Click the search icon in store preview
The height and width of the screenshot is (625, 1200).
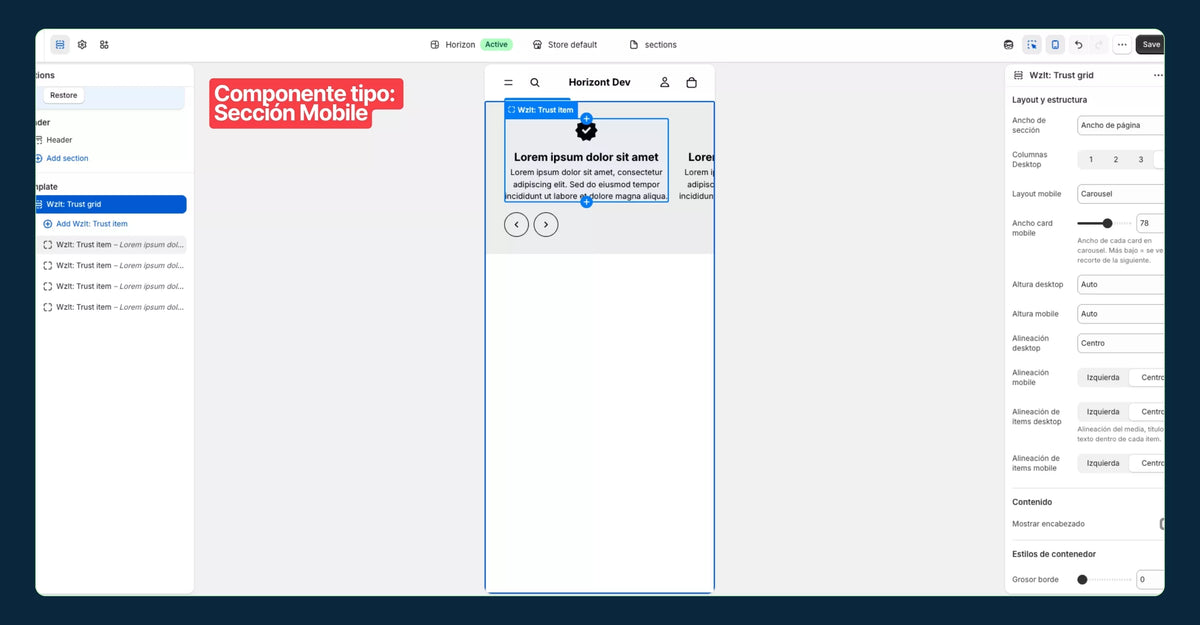535,83
